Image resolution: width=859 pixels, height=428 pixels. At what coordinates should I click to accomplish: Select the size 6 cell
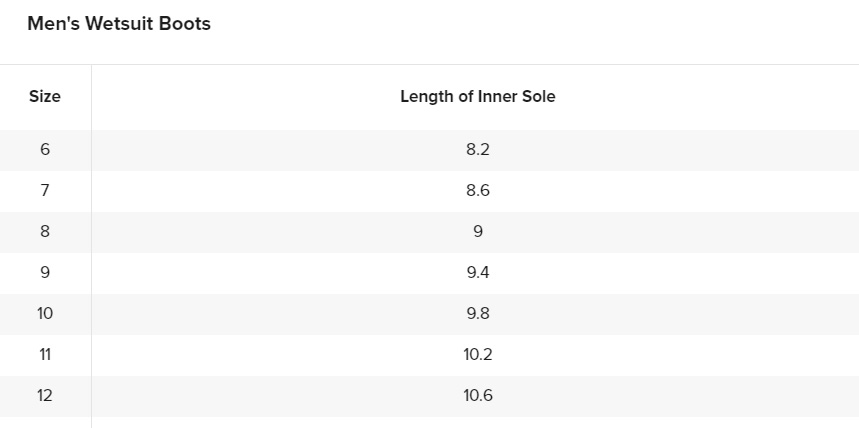[x=45, y=150]
